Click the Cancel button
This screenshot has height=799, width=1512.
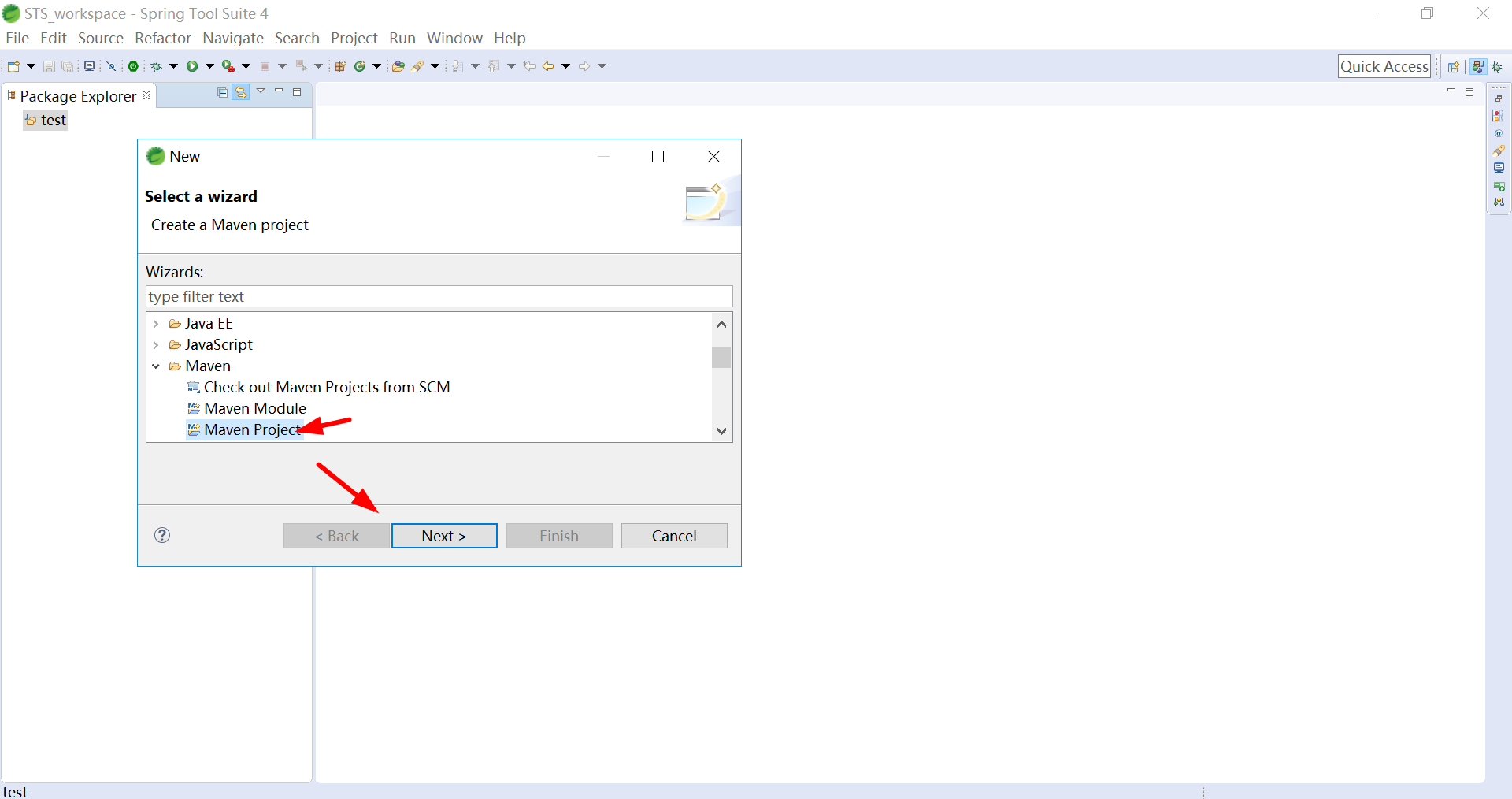tap(674, 536)
